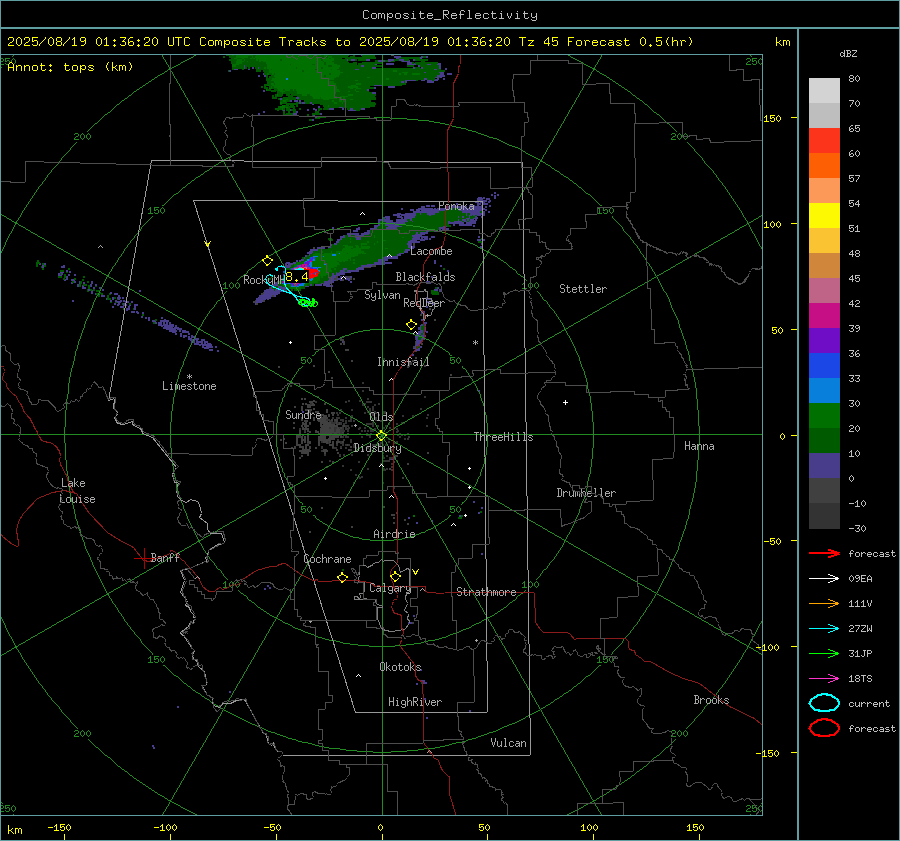Click the Composite_Reflectivity title
Screen dimensions: 900x841
coord(449,15)
